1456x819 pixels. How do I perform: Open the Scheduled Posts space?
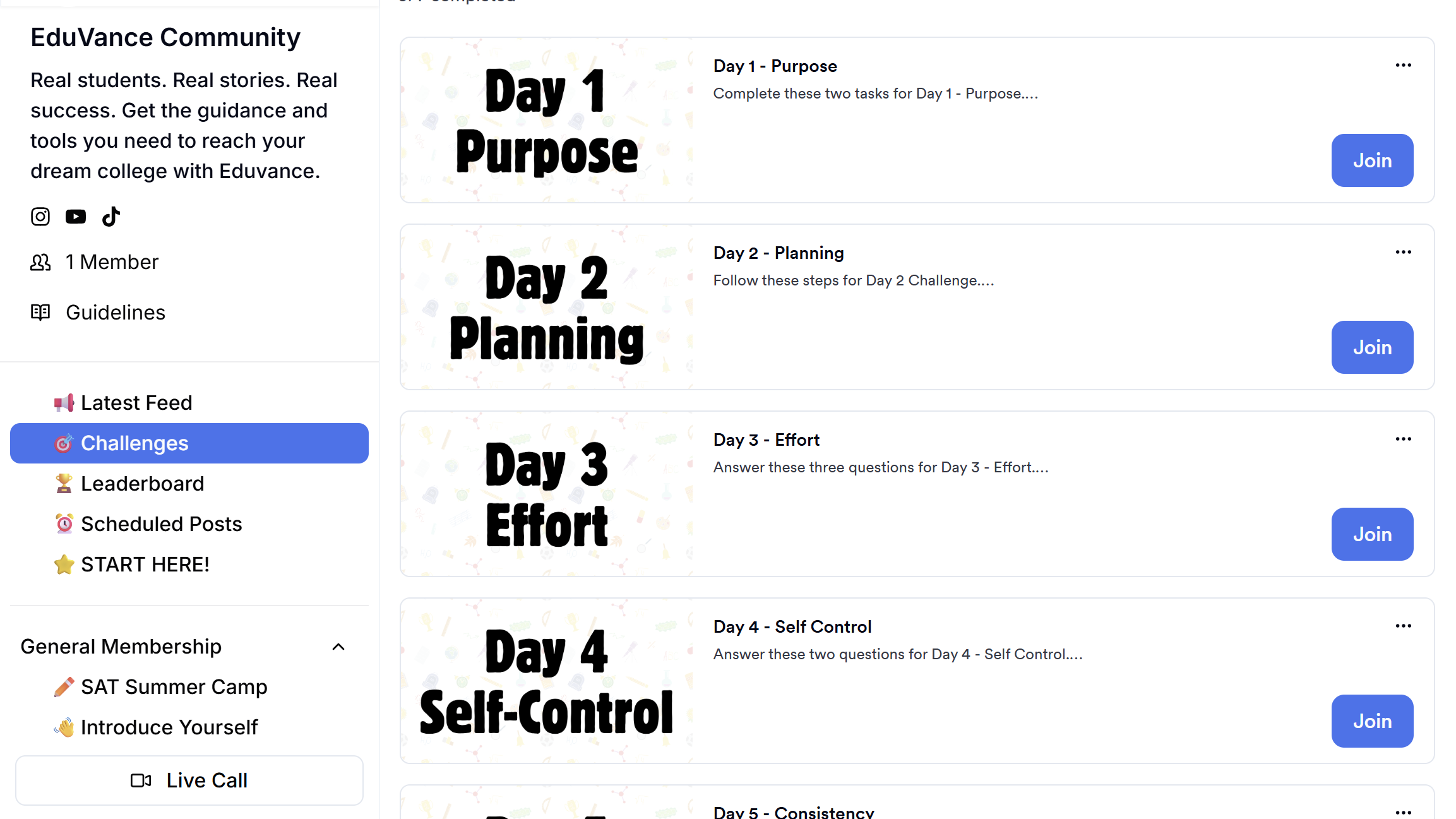[161, 524]
